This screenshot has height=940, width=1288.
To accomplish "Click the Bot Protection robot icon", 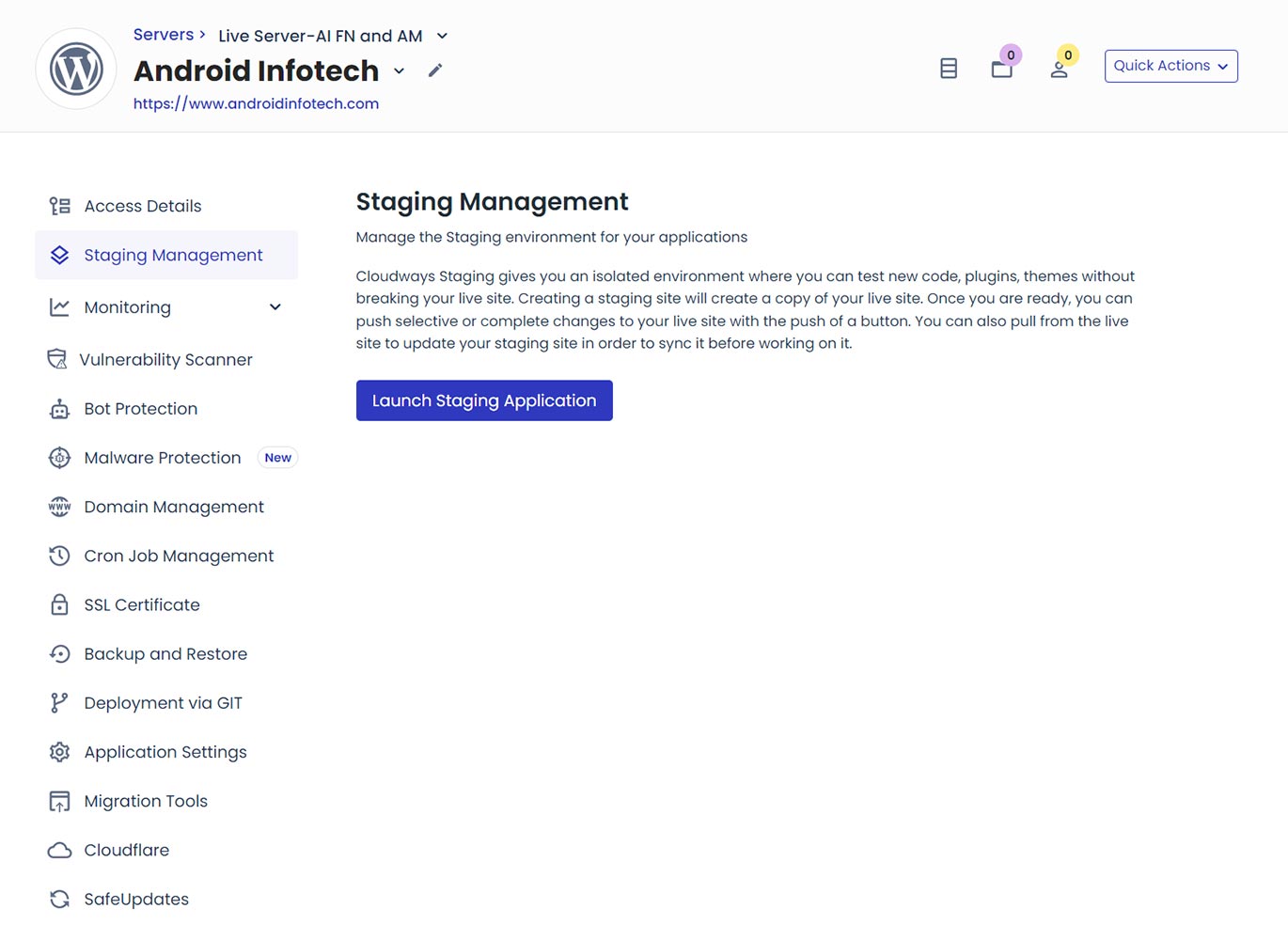I will point(59,409).
